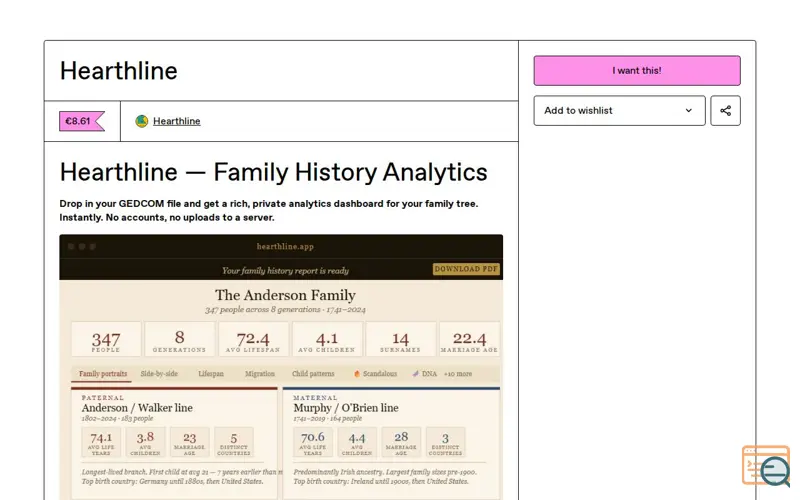800x500 pixels.
Task: Select the Family portraits tab
Action: click(103, 373)
